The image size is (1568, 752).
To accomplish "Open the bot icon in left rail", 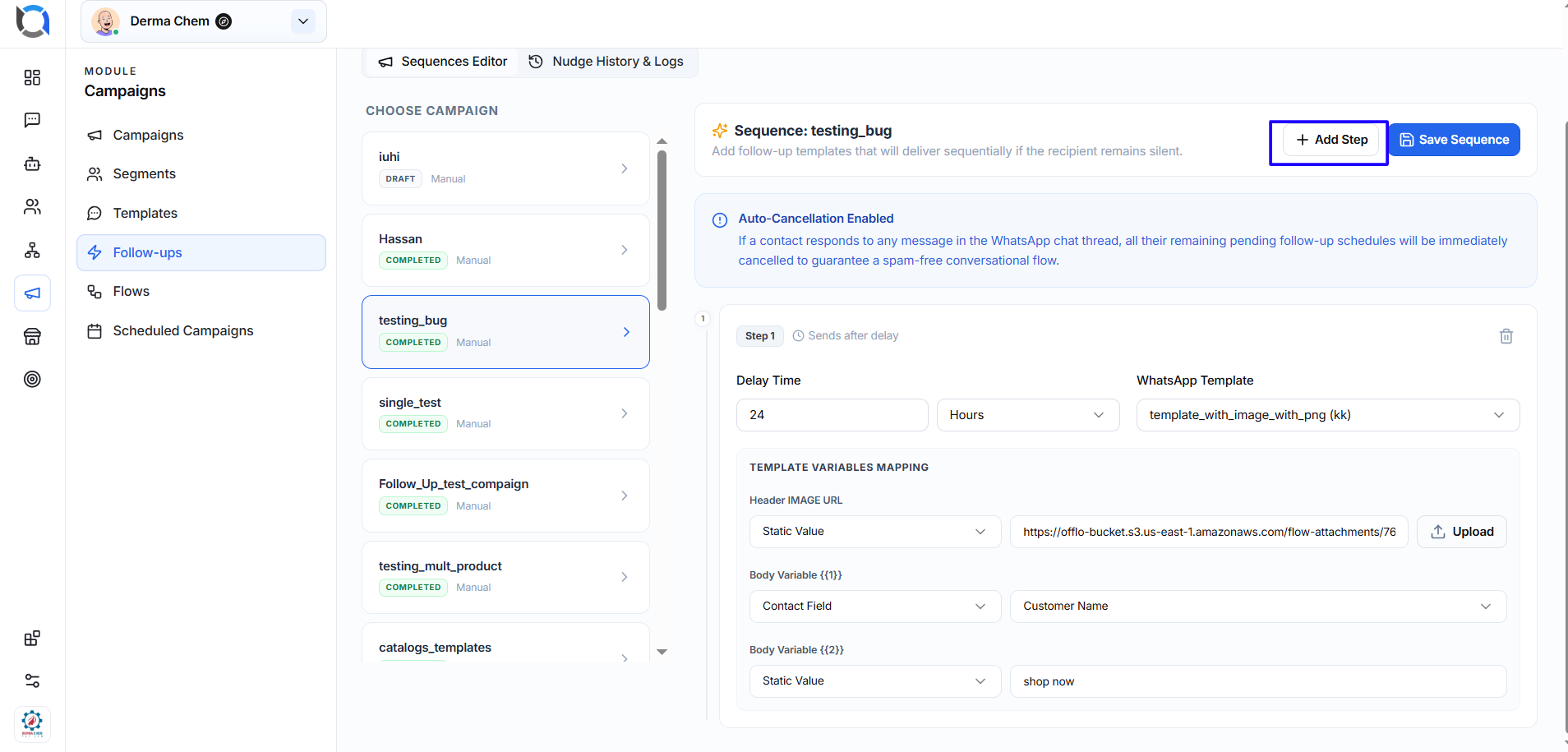I will coord(32,164).
